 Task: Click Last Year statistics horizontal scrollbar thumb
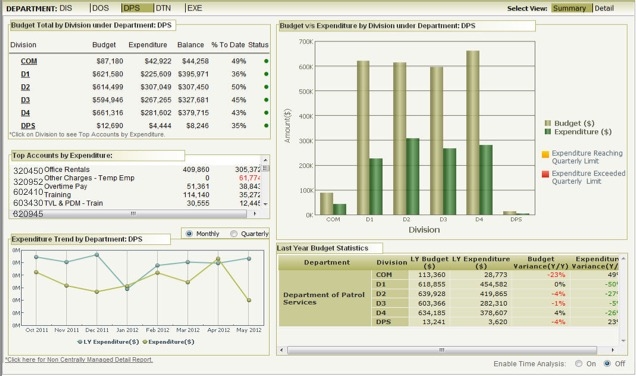click(x=442, y=350)
